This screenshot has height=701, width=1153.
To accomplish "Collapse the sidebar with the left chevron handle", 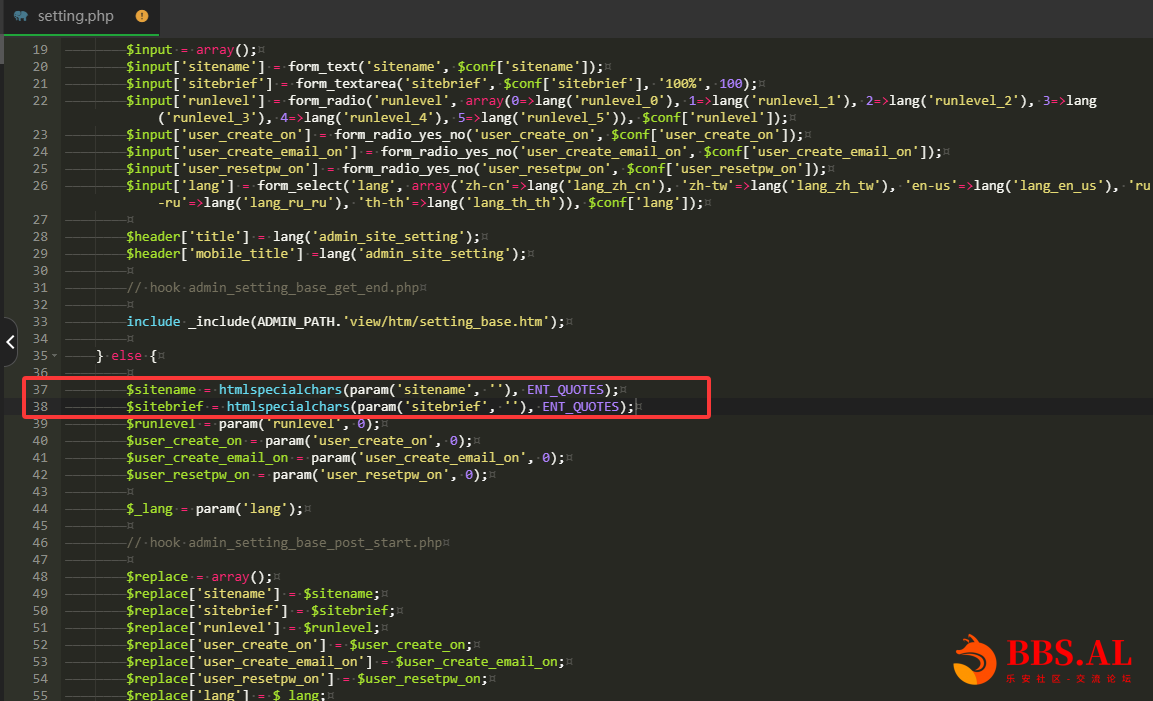I will [x=10, y=342].
